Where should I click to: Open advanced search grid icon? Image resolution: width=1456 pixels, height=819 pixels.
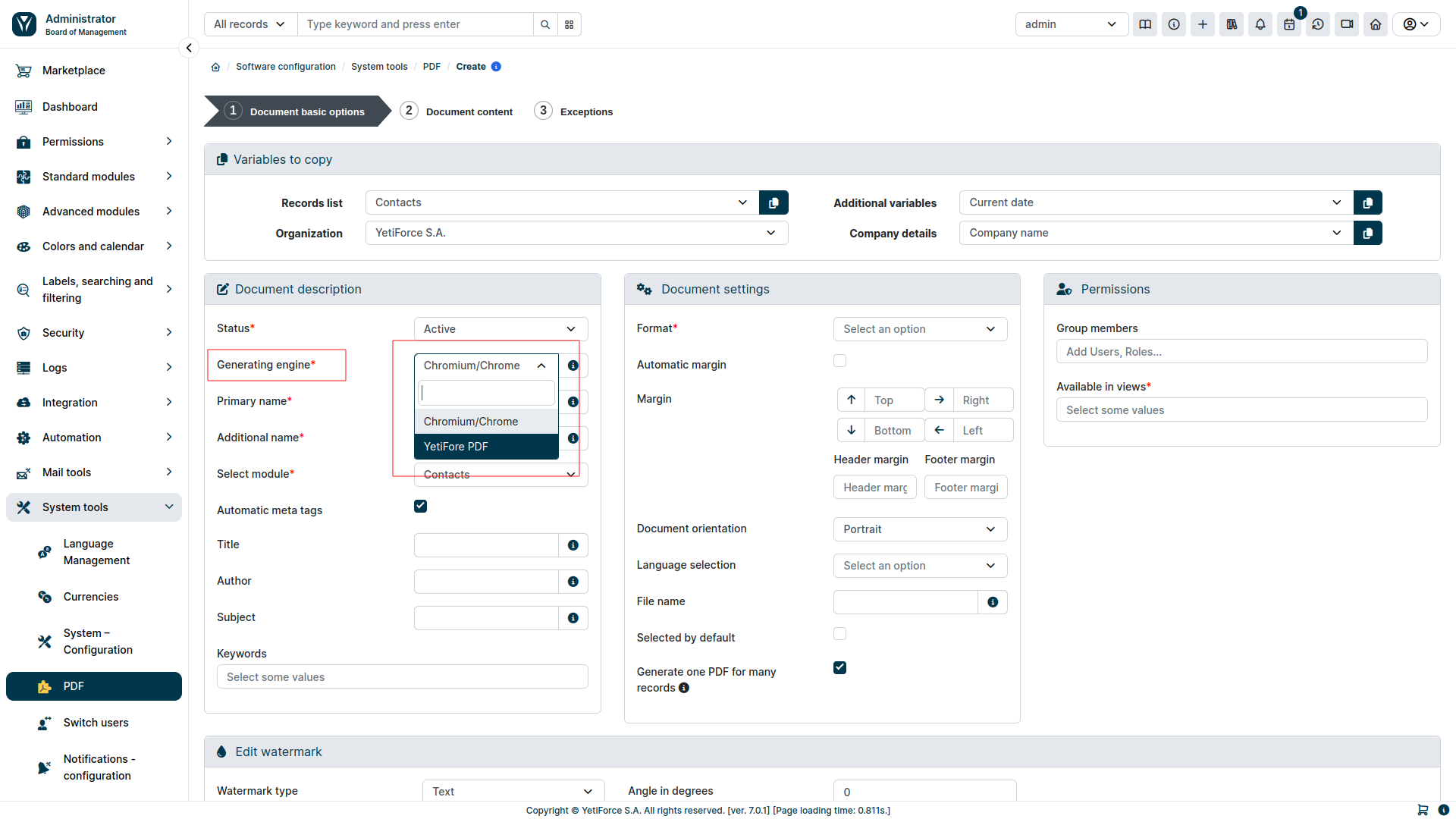570,24
